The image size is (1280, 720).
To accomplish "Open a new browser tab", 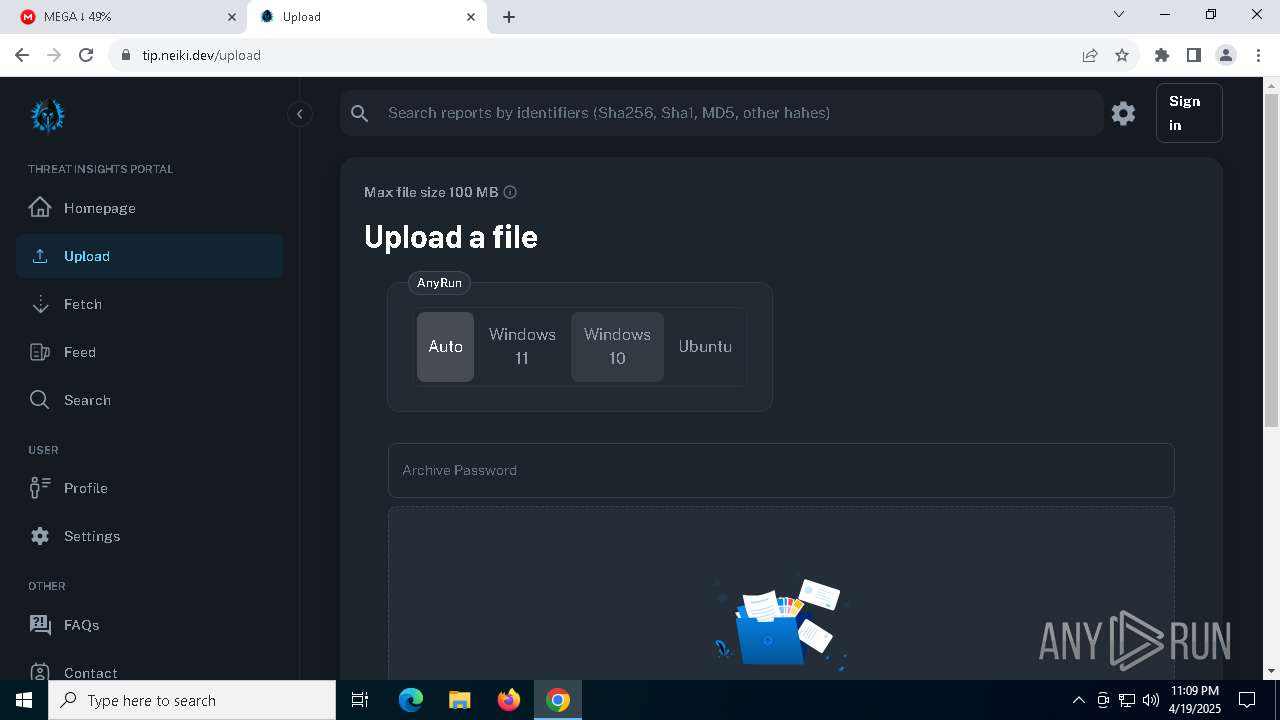I will point(509,17).
